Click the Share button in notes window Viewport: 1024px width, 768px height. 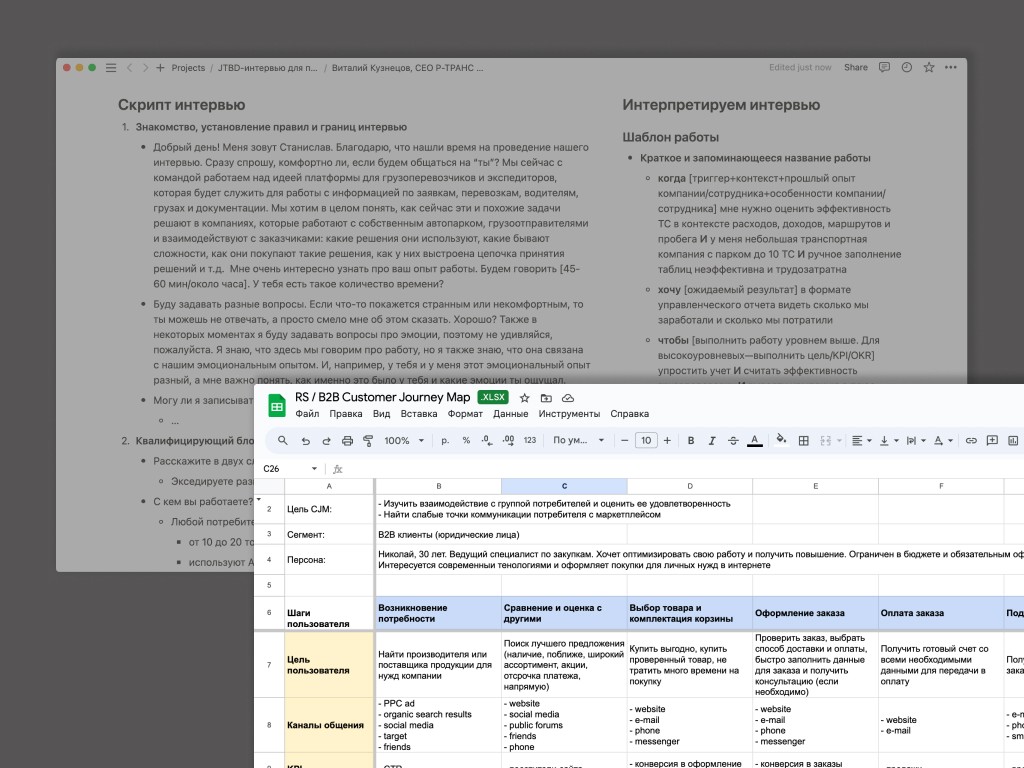point(855,68)
